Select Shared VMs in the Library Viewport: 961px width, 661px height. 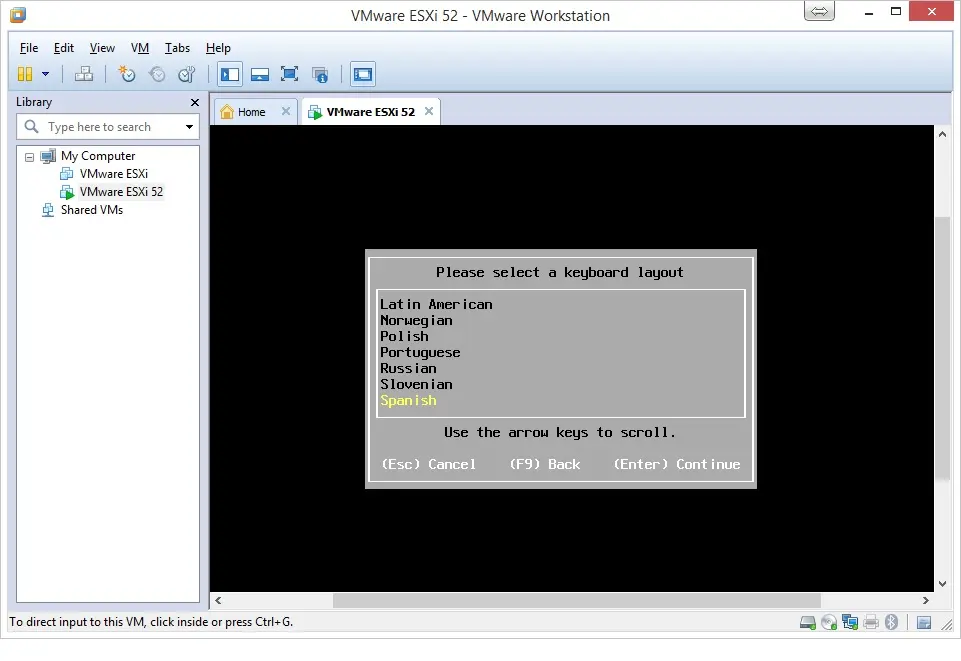92,210
